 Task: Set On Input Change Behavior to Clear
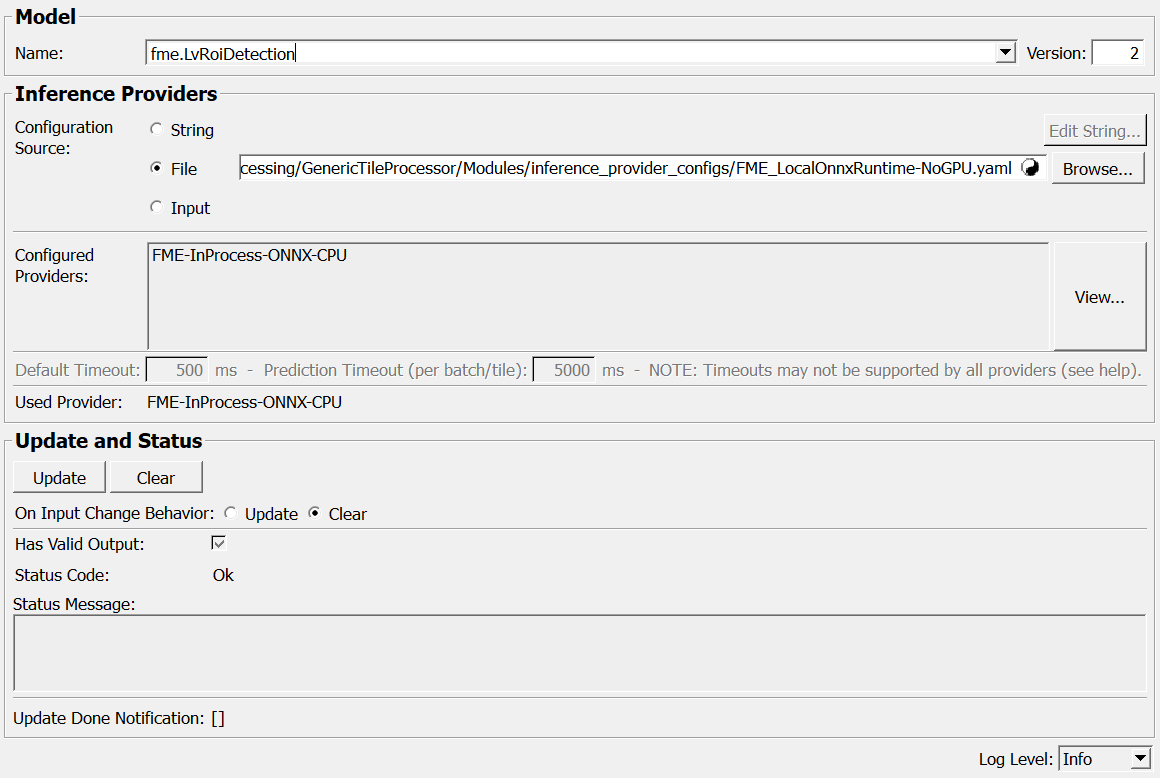pos(315,513)
